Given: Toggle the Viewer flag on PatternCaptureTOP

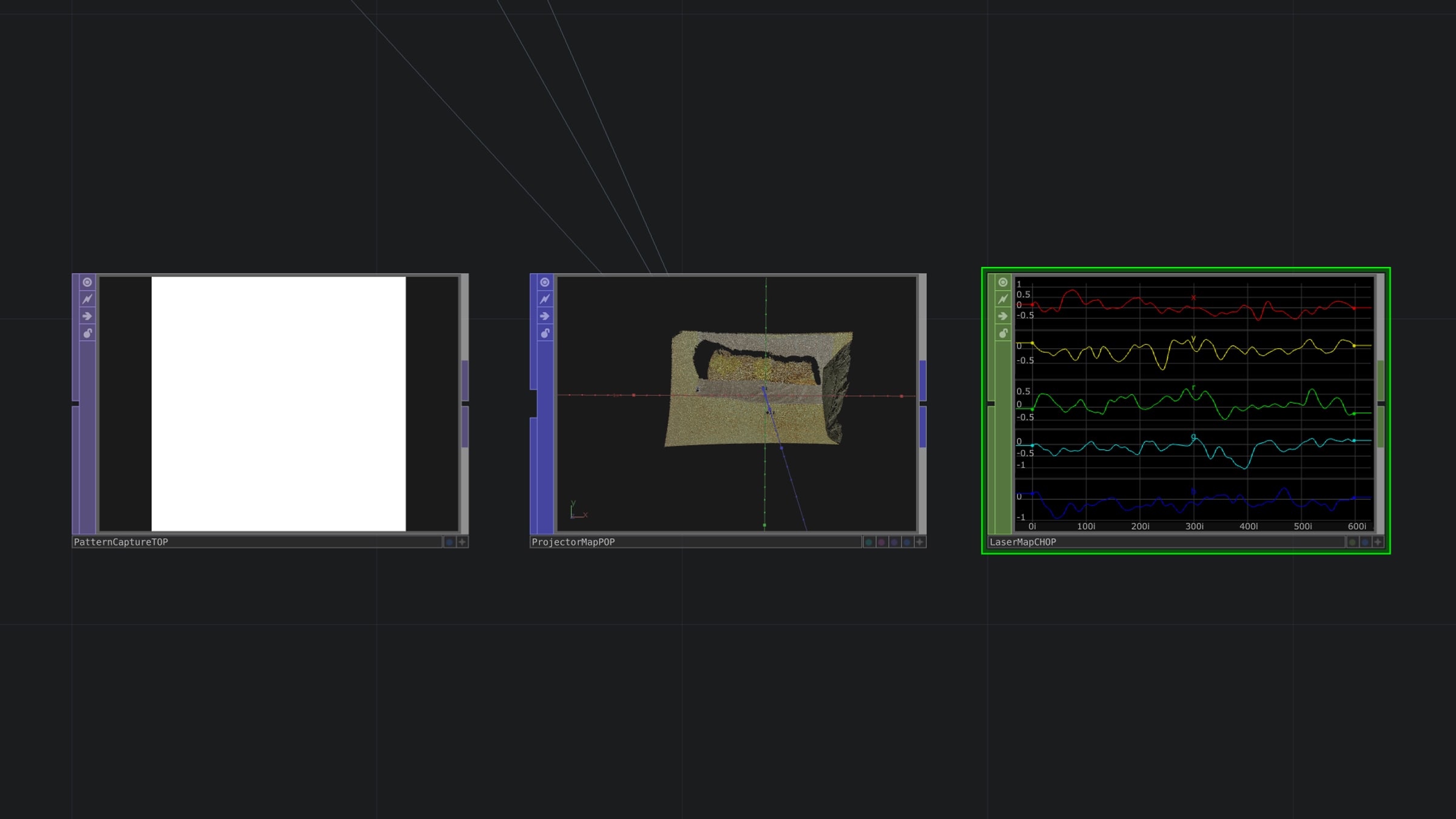Looking at the screenshot, I should tap(87, 282).
